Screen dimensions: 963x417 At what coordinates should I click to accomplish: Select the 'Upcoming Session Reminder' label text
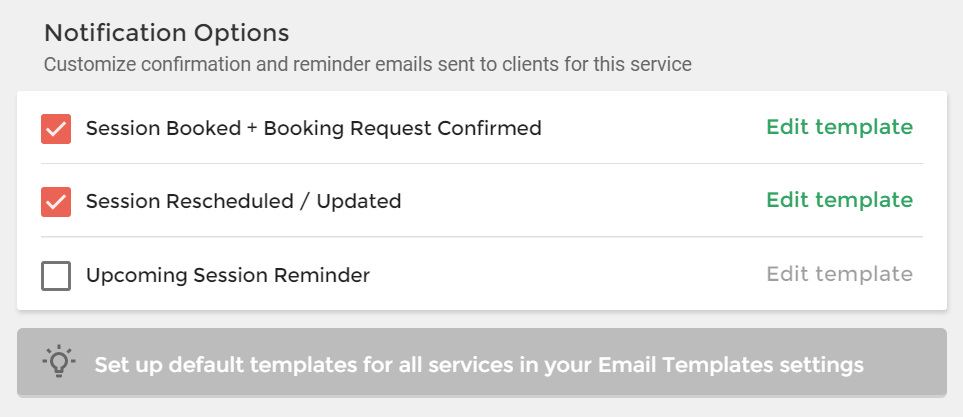(x=228, y=276)
